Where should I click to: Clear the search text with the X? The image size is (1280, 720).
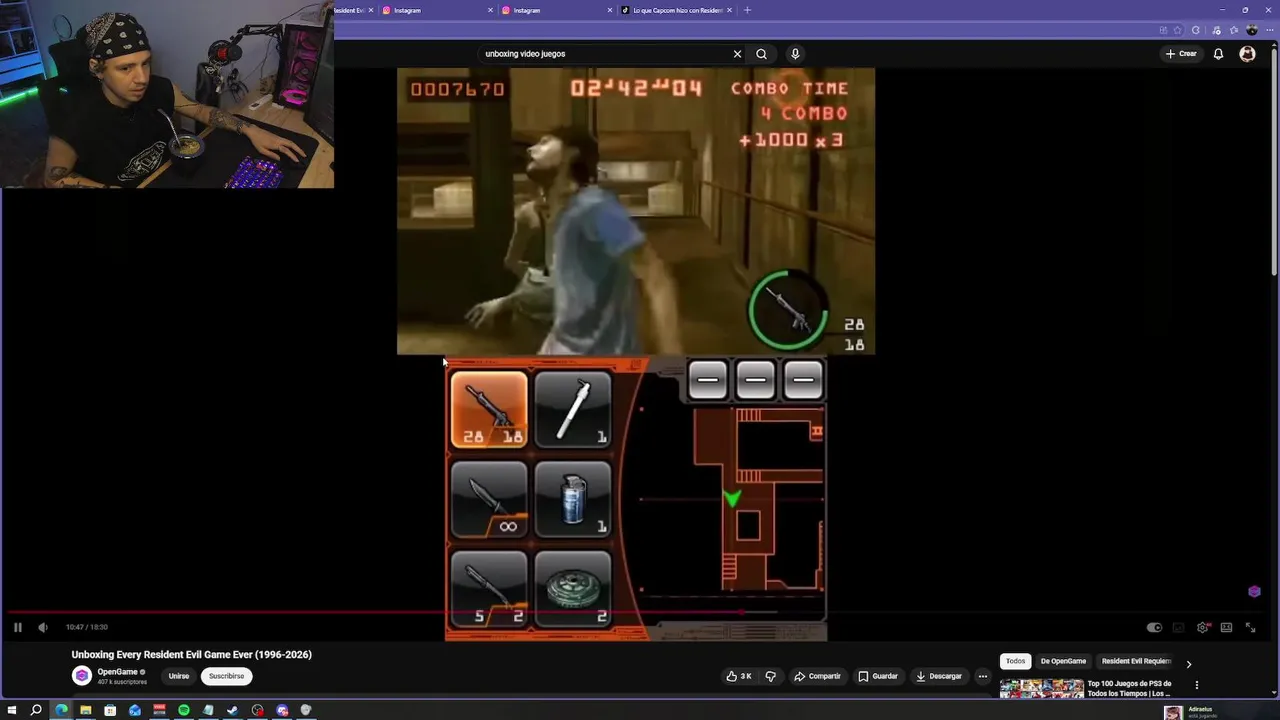[x=737, y=54]
